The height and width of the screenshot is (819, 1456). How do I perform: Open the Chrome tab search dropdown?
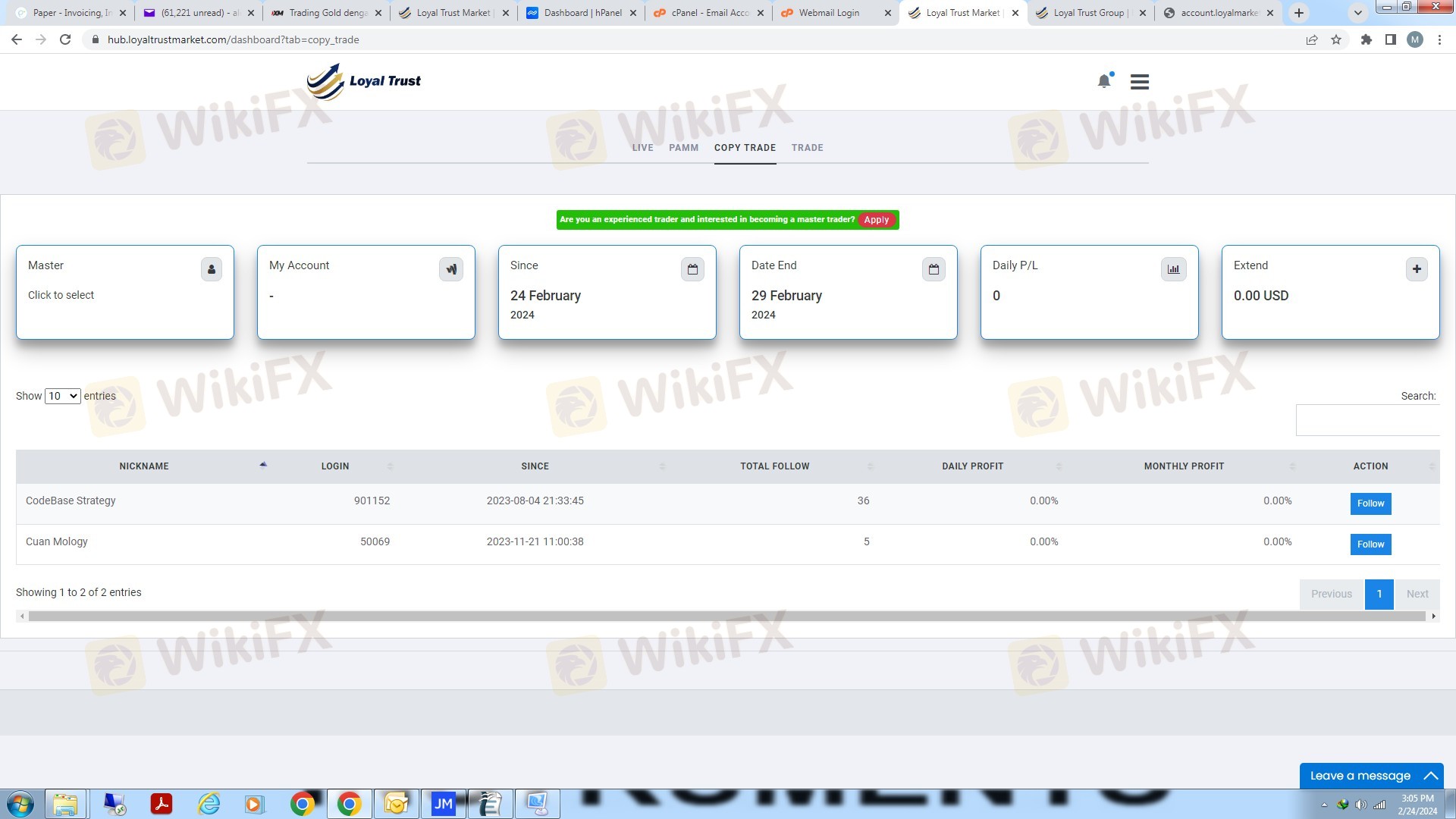point(1358,13)
